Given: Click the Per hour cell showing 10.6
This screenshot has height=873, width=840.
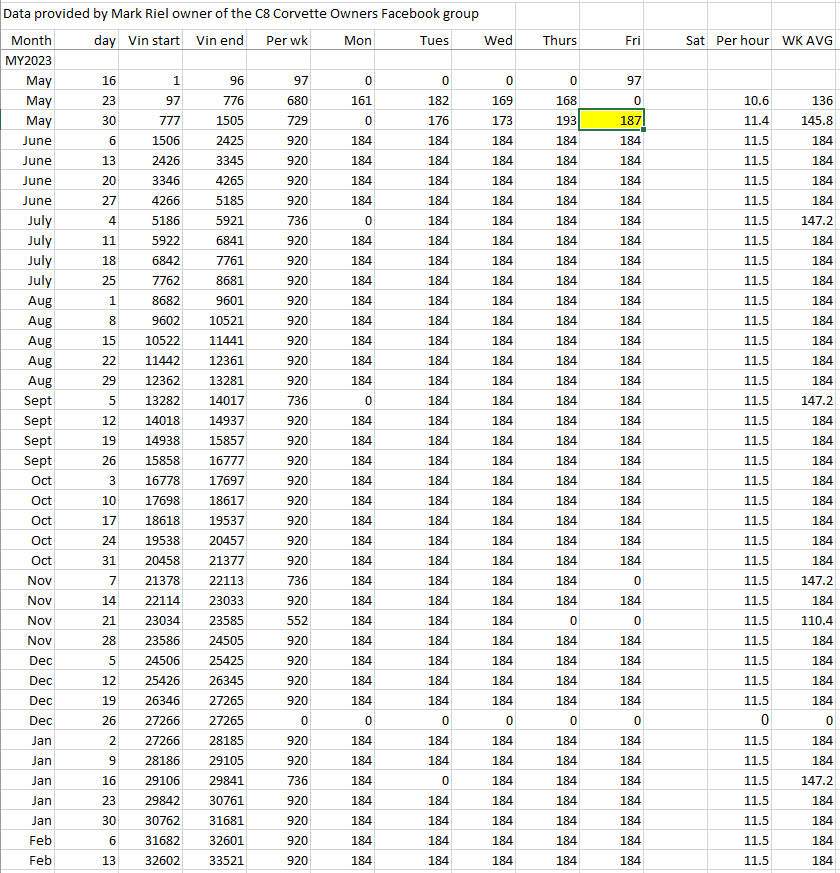Looking at the screenshot, I should 741,100.
